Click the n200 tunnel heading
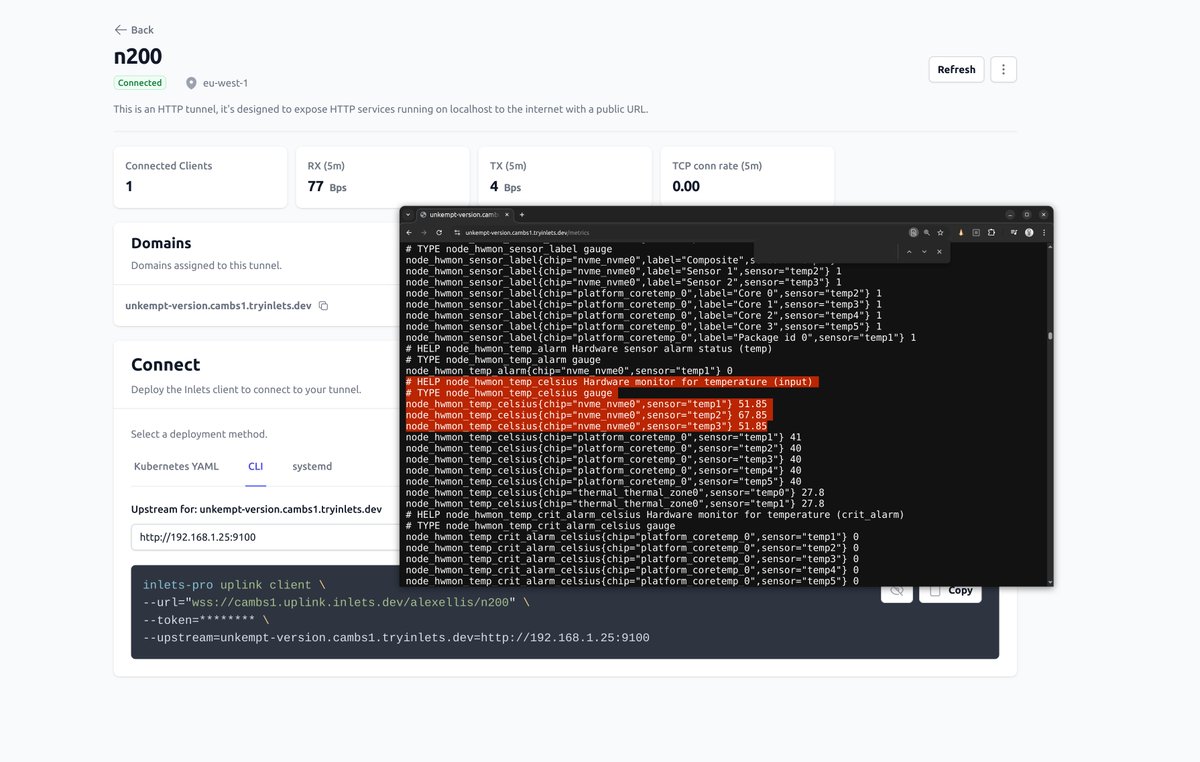1200x762 pixels. [138, 56]
